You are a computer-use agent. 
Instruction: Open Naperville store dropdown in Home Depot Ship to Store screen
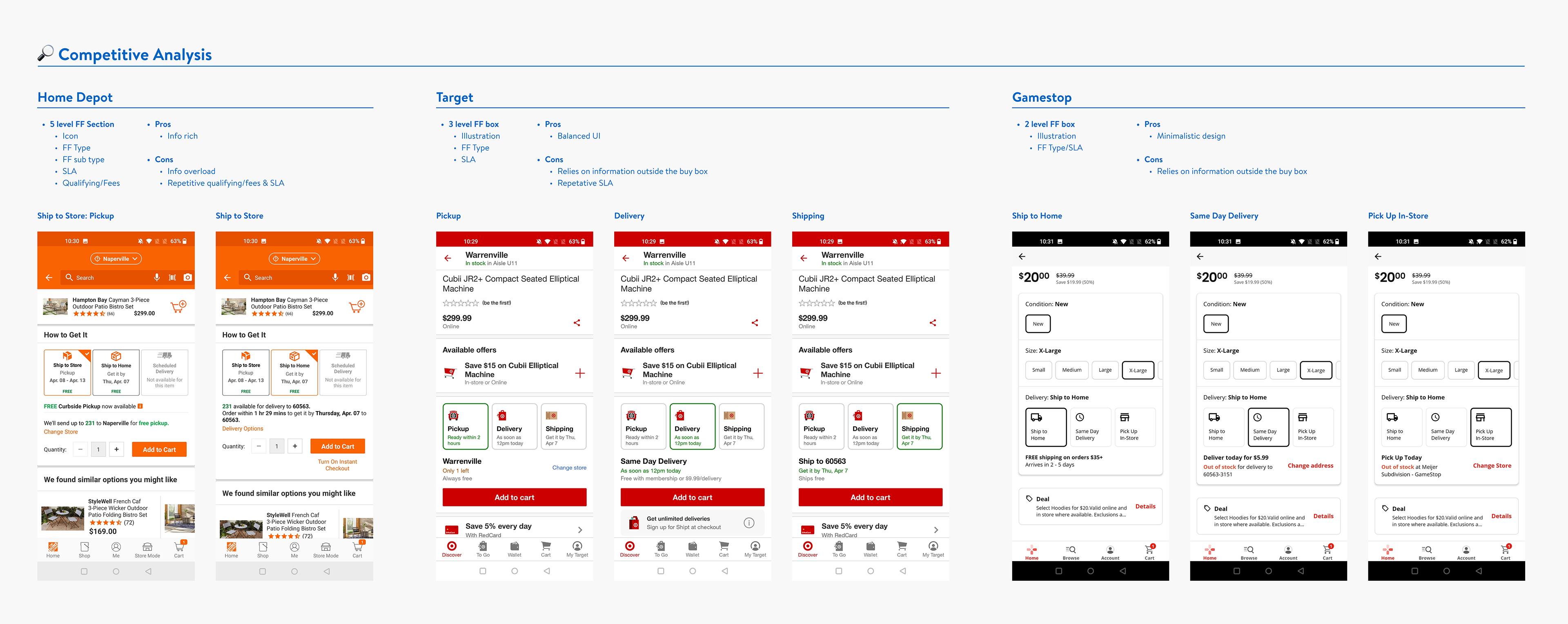tap(294, 258)
